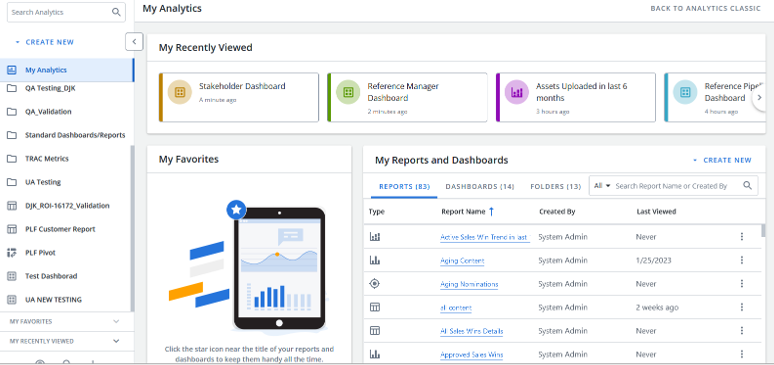Sort by Report Name using the arrow

491,211
